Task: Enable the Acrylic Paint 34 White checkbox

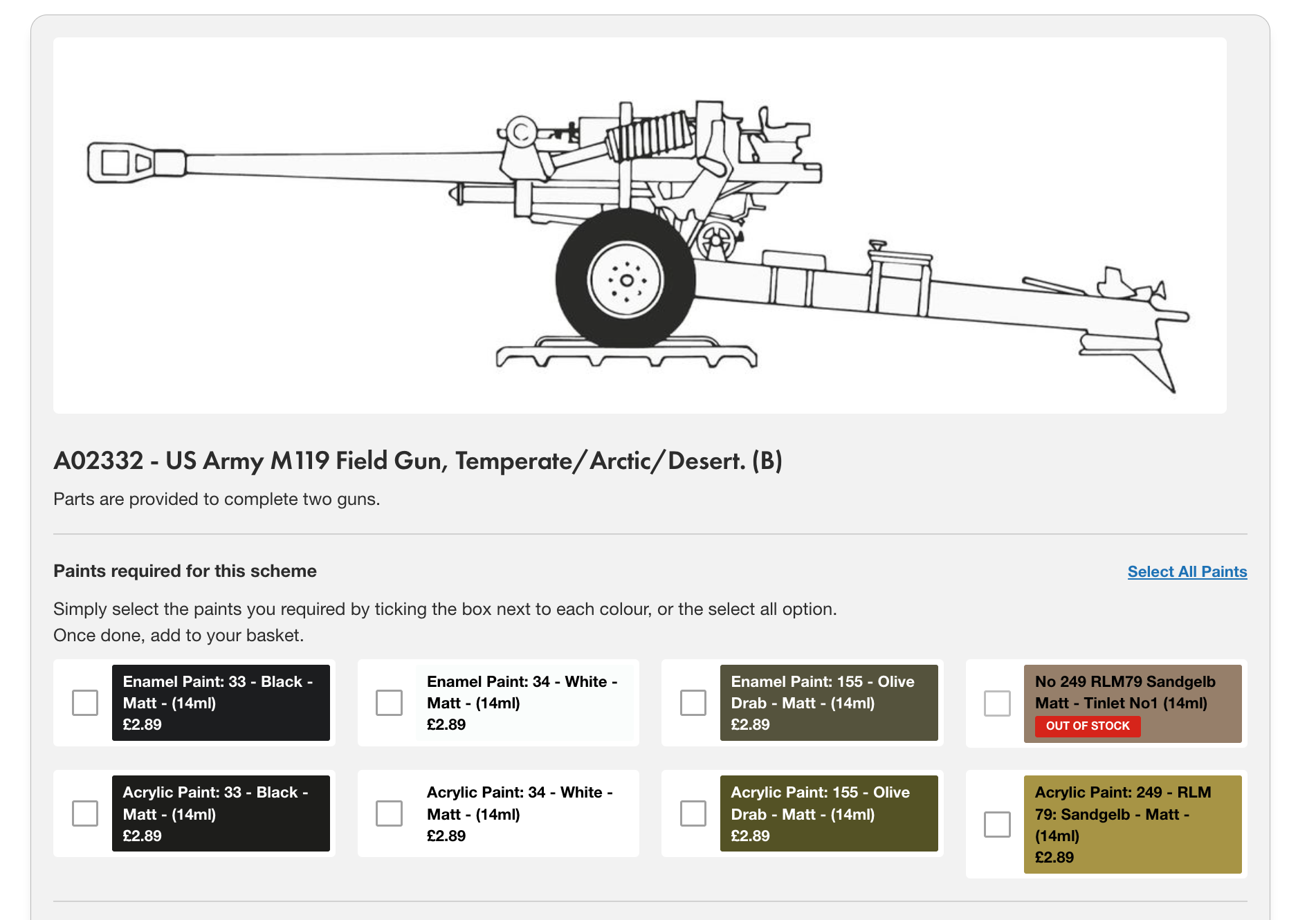Action: 389,813
